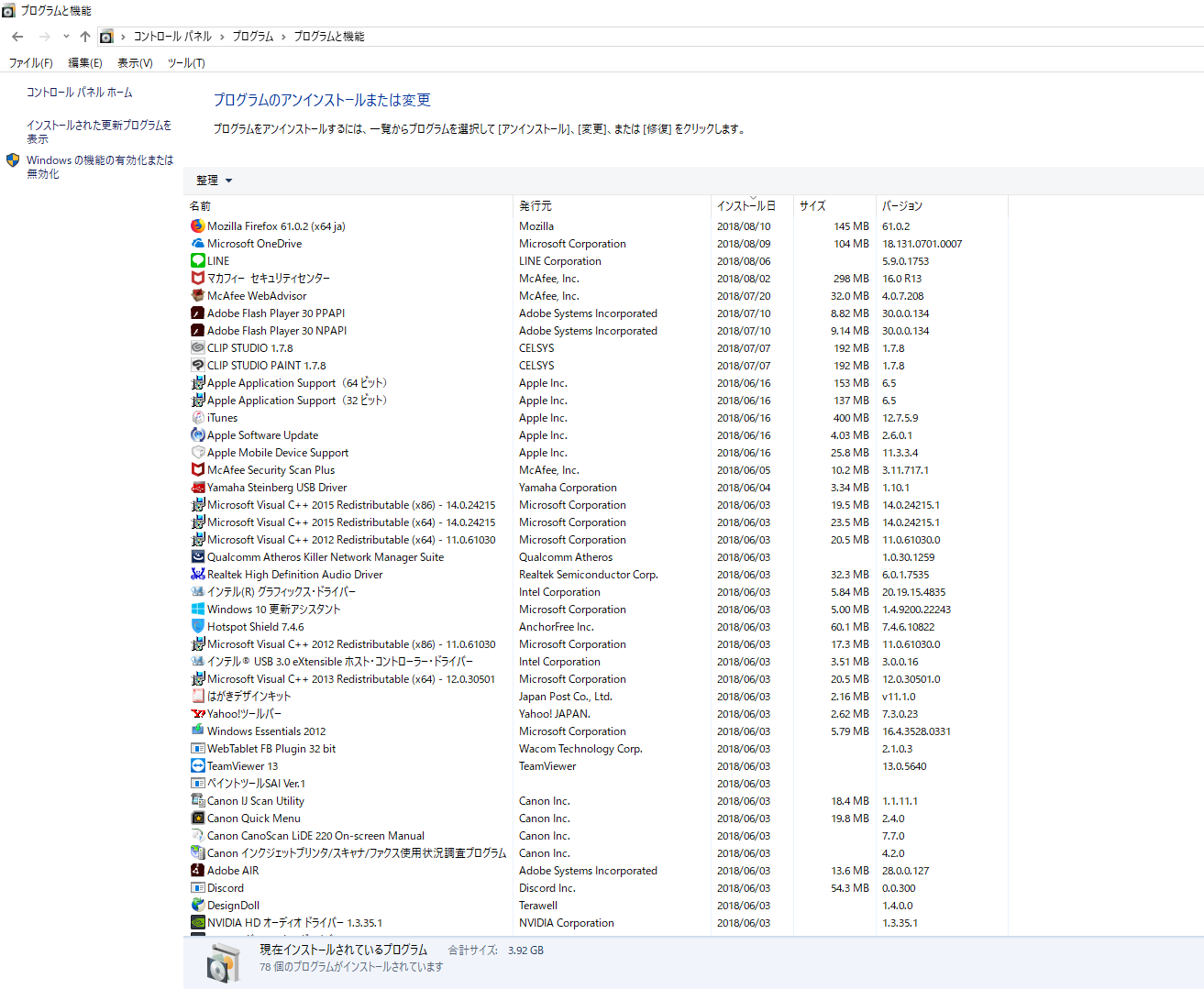Navigate up one level with up arrow
Viewport: 1204px width, 989px height.
[x=85, y=37]
